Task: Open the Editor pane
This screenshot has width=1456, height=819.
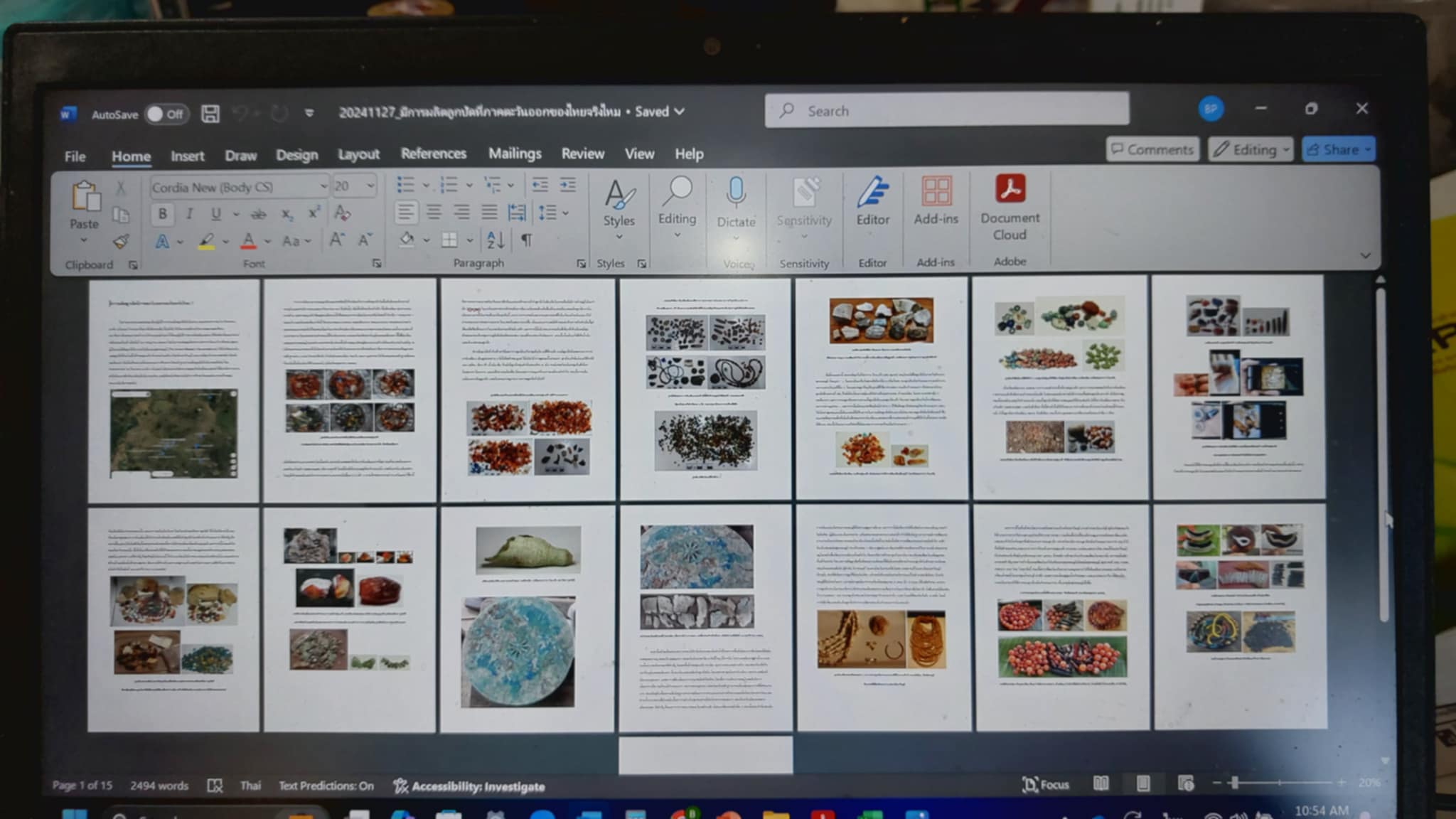Action: click(872, 203)
